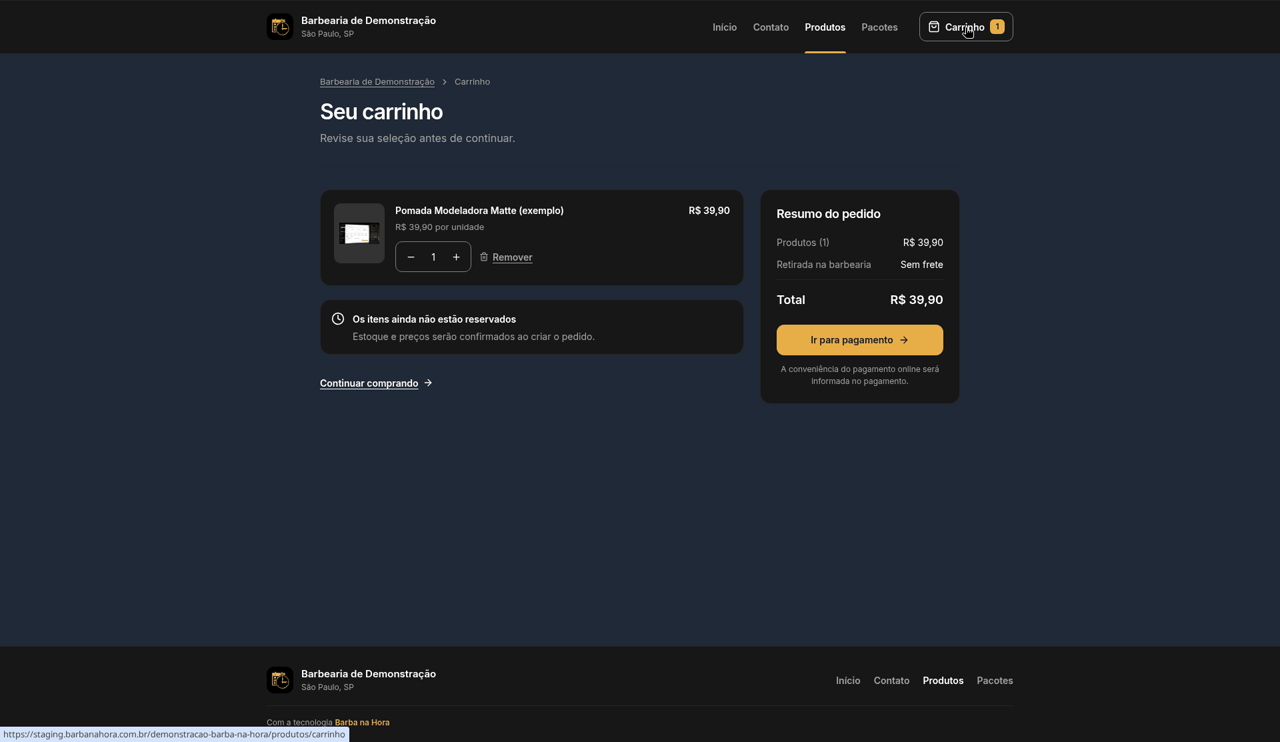Click Produtos in the footer navigation
This screenshot has width=1280, height=742.
point(943,681)
